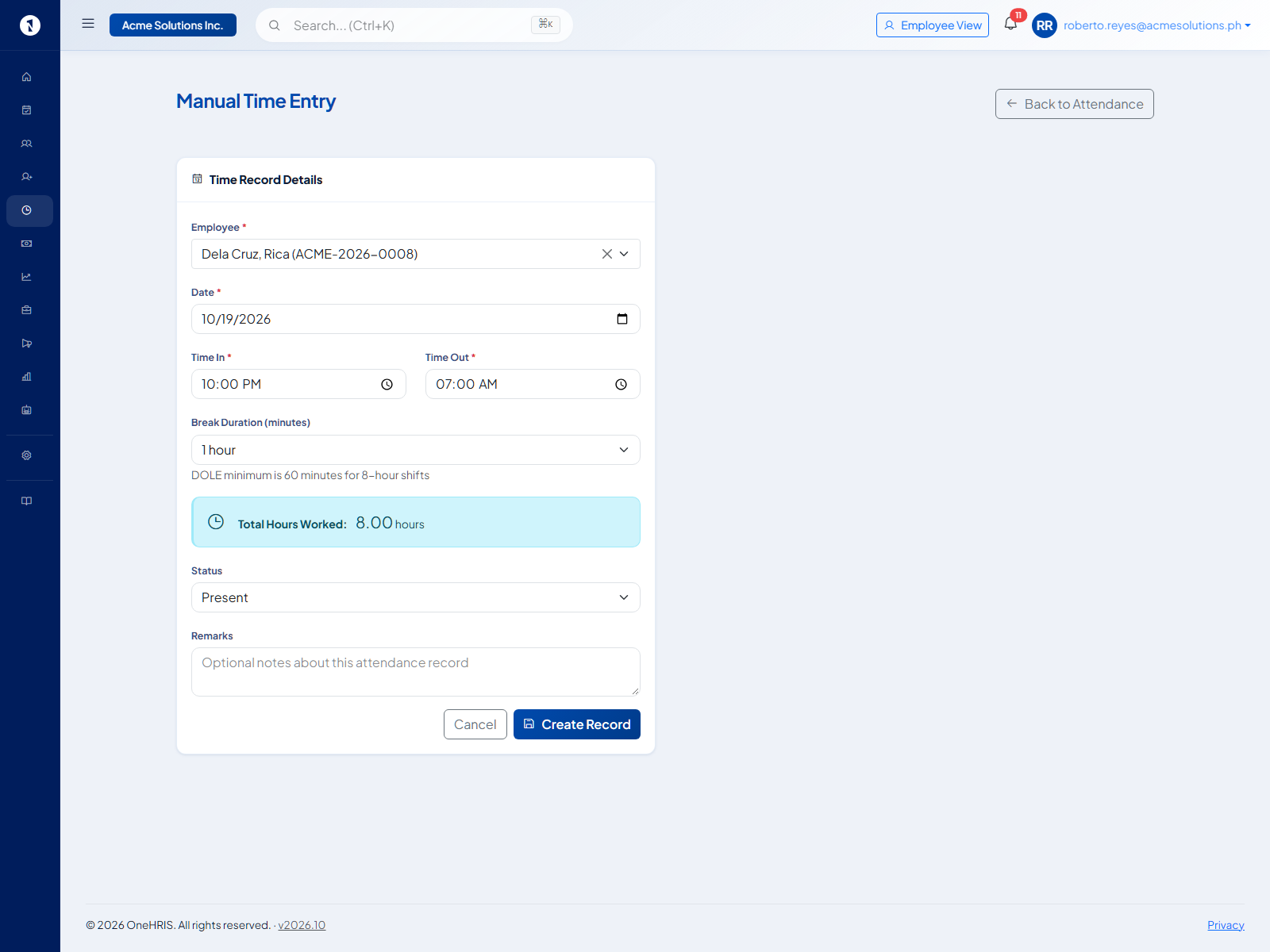Open the Privacy link
1270x952 pixels.
(x=1226, y=925)
